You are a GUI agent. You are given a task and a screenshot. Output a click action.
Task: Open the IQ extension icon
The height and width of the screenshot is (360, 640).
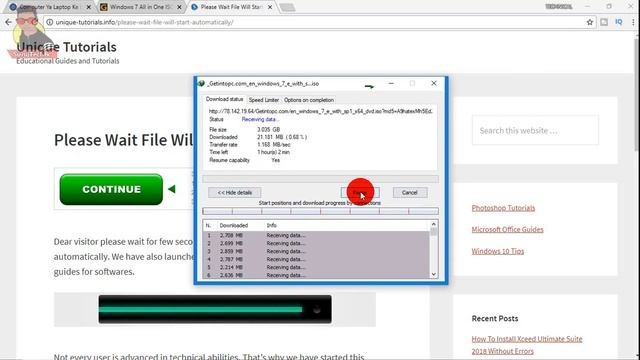point(619,22)
